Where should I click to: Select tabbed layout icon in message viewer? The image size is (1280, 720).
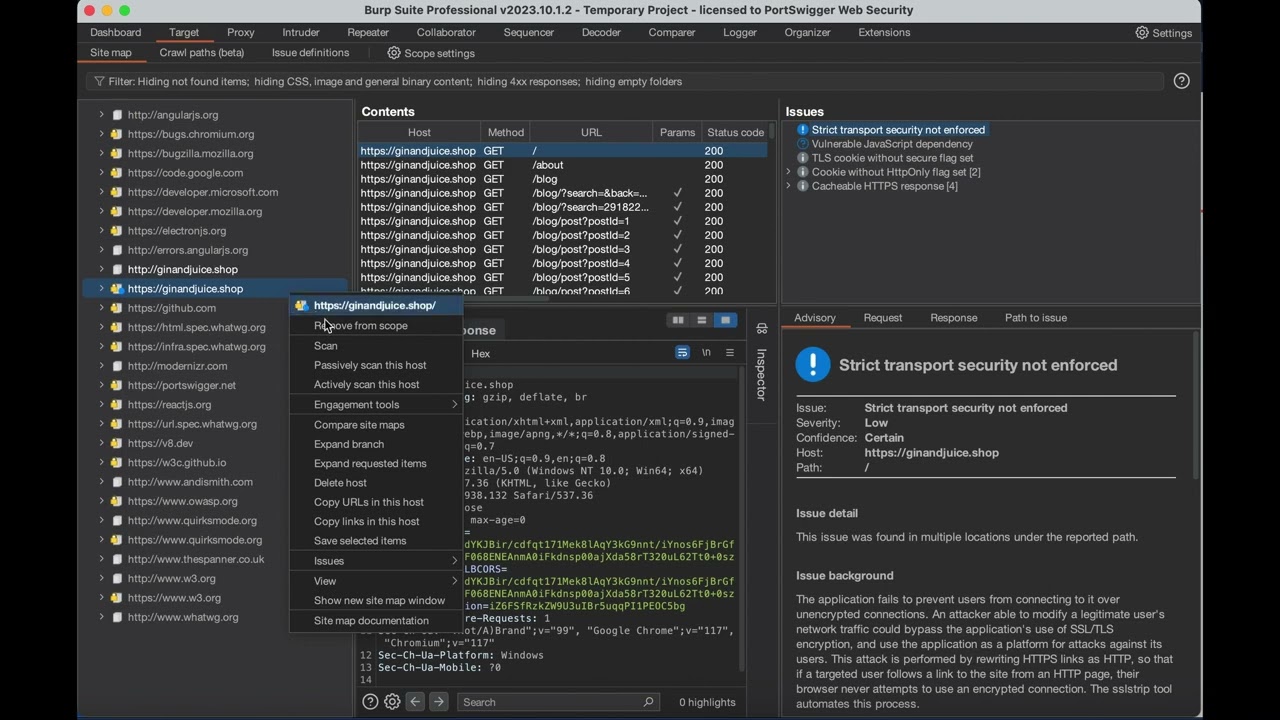pyautogui.click(x=725, y=320)
